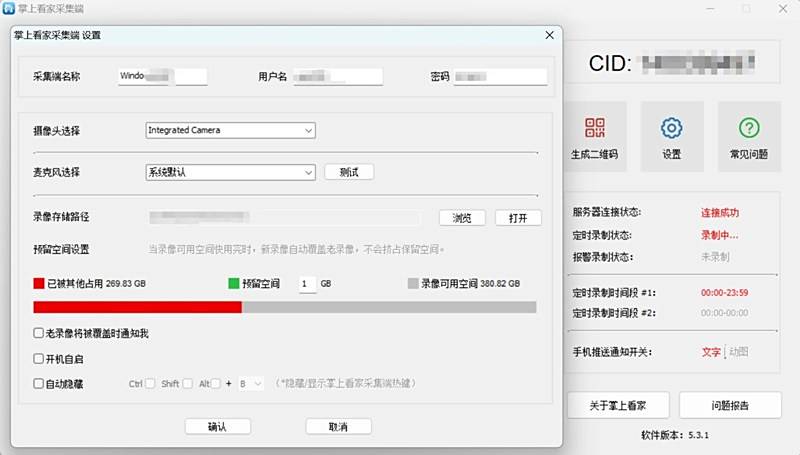Open 设置 via the gear icon
800x455 pixels.
671,129
